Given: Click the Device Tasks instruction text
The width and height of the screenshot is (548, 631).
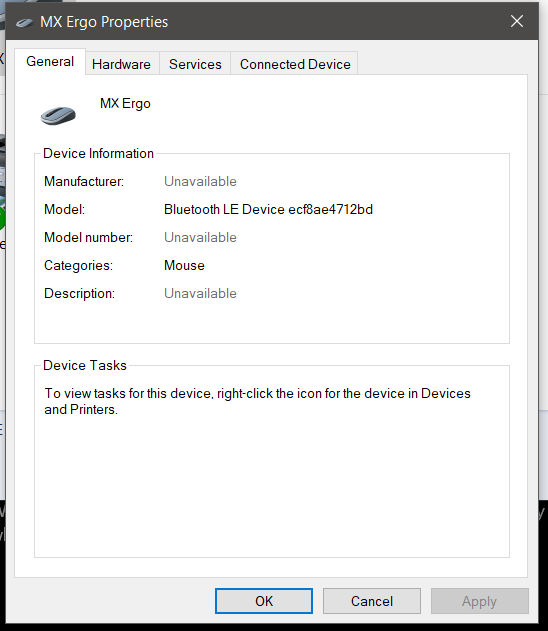Looking at the screenshot, I should coord(258,401).
